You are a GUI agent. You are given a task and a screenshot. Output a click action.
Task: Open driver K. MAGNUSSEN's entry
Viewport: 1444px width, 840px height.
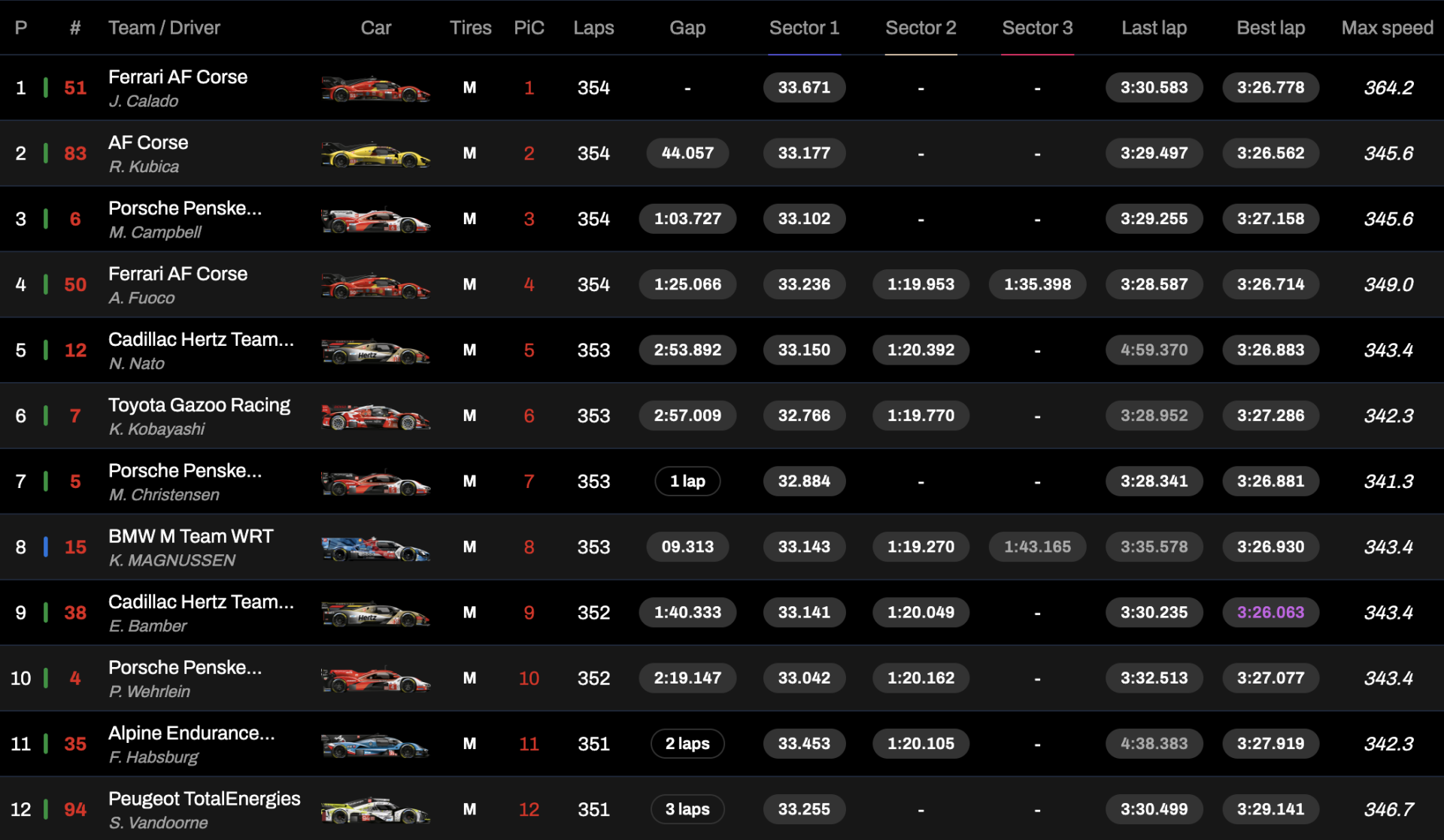point(171,560)
